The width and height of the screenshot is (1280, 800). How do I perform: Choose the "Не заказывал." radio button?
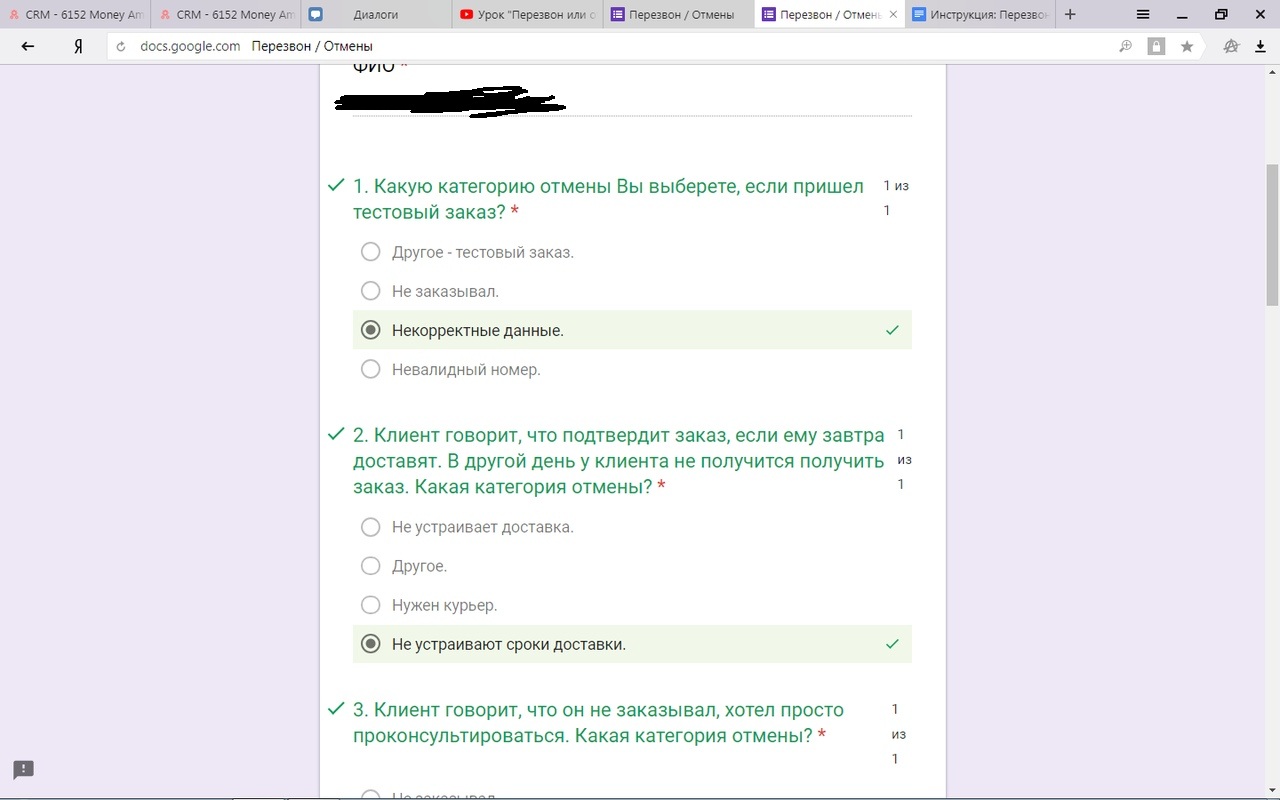pyautogui.click(x=371, y=291)
